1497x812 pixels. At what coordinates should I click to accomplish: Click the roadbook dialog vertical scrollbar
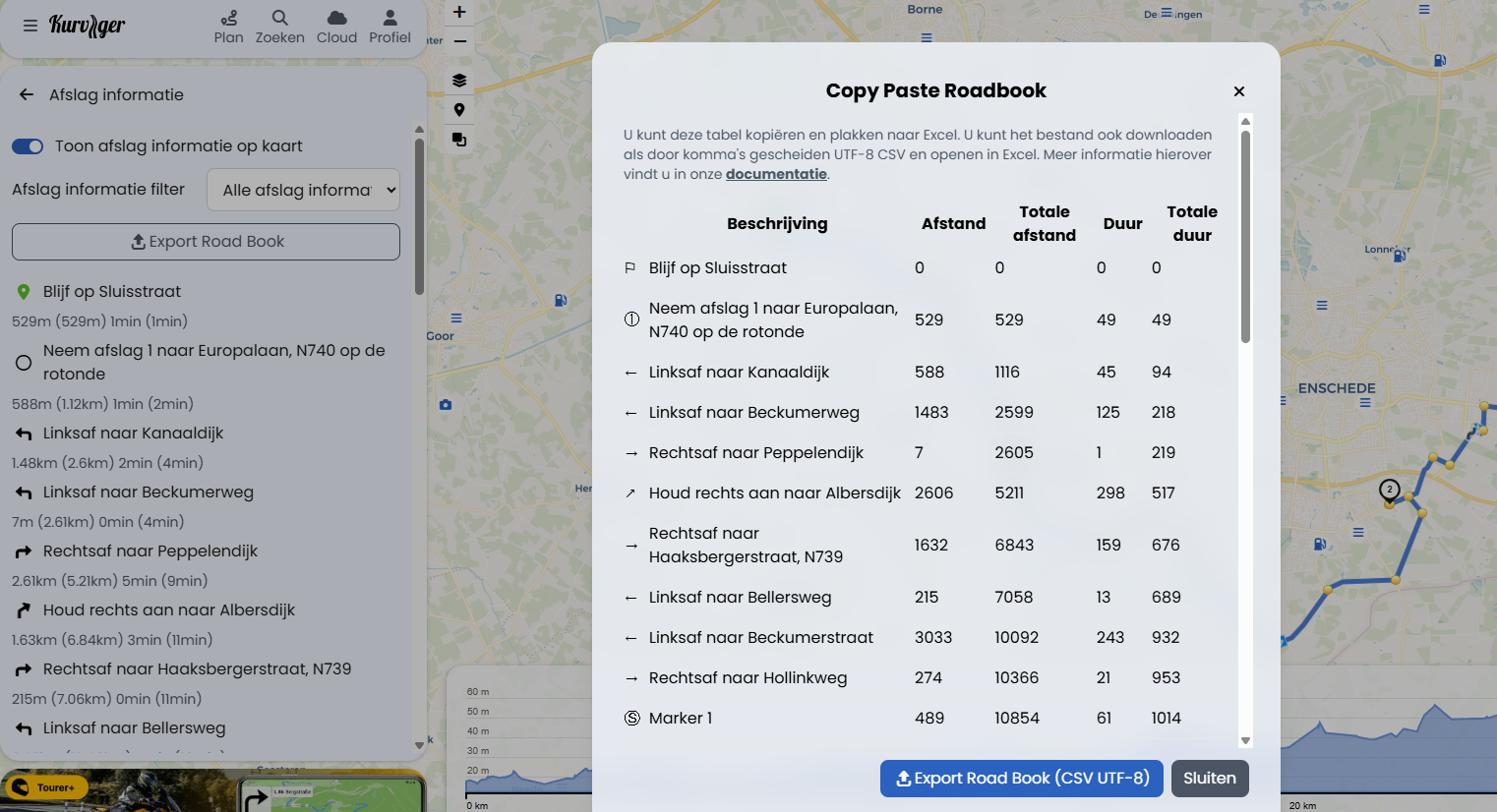[1245, 236]
